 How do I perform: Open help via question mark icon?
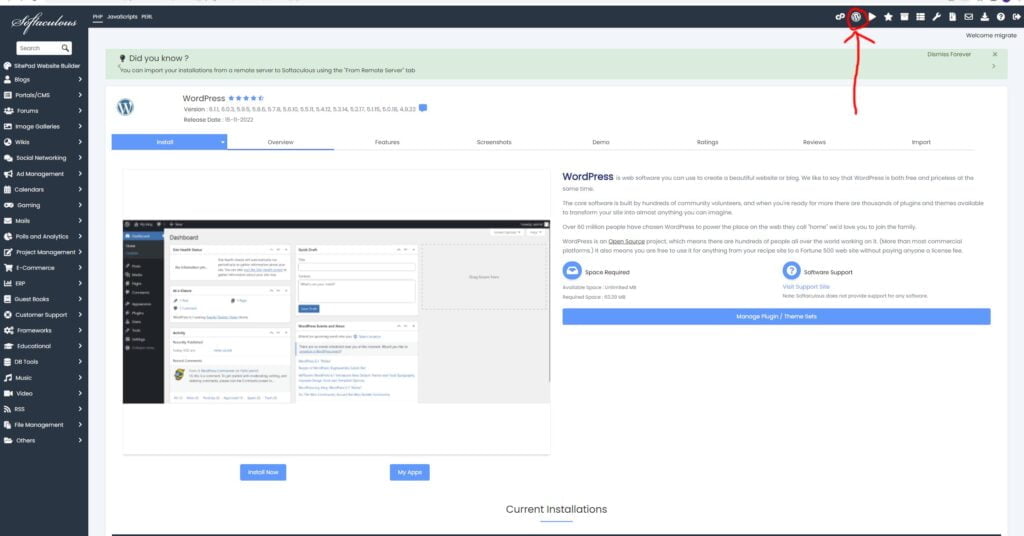[x=1000, y=17]
